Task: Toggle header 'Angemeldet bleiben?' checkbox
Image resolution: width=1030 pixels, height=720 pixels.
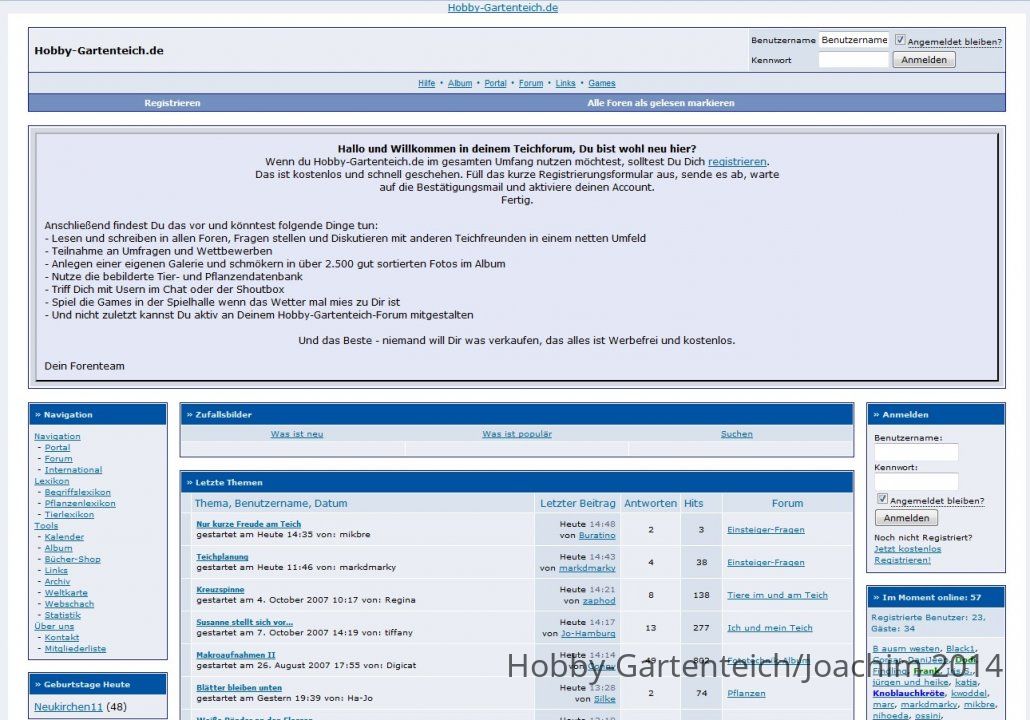Action: tap(900, 40)
